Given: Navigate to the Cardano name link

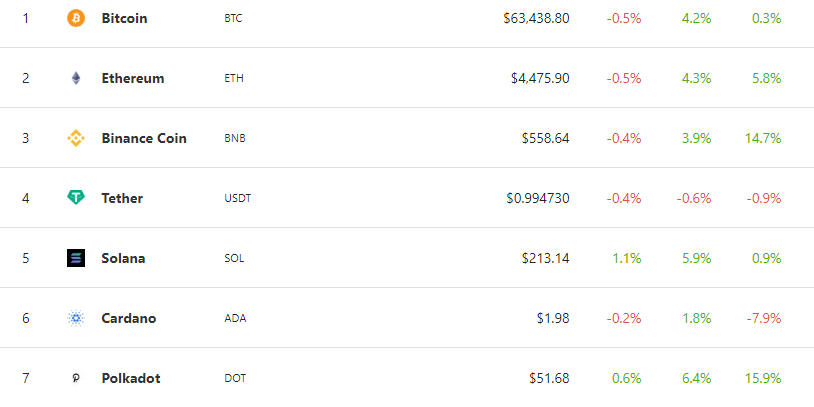Looking at the screenshot, I should (129, 318).
